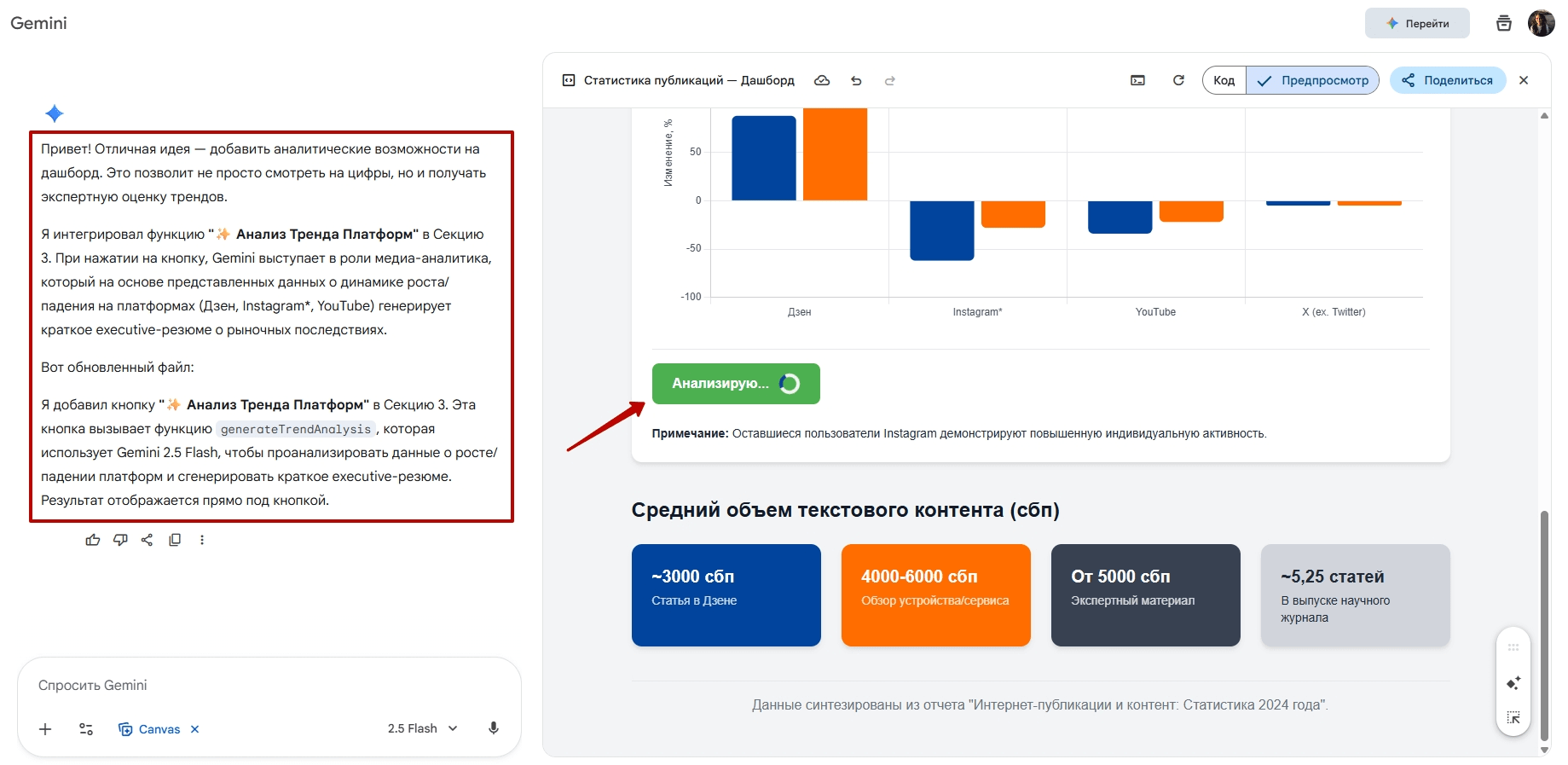Click the scrollbar down arrow
Screen dimensions: 1568x765
tap(1544, 751)
